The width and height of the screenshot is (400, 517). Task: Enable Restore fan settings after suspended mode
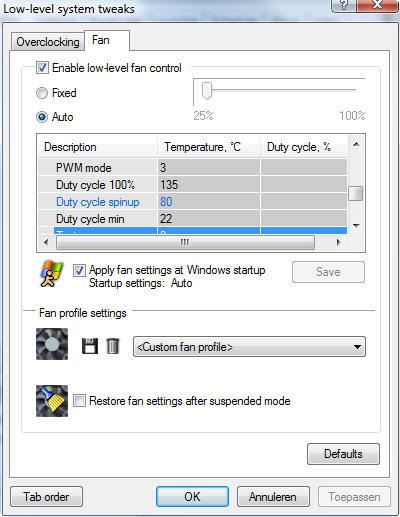[x=79, y=401]
